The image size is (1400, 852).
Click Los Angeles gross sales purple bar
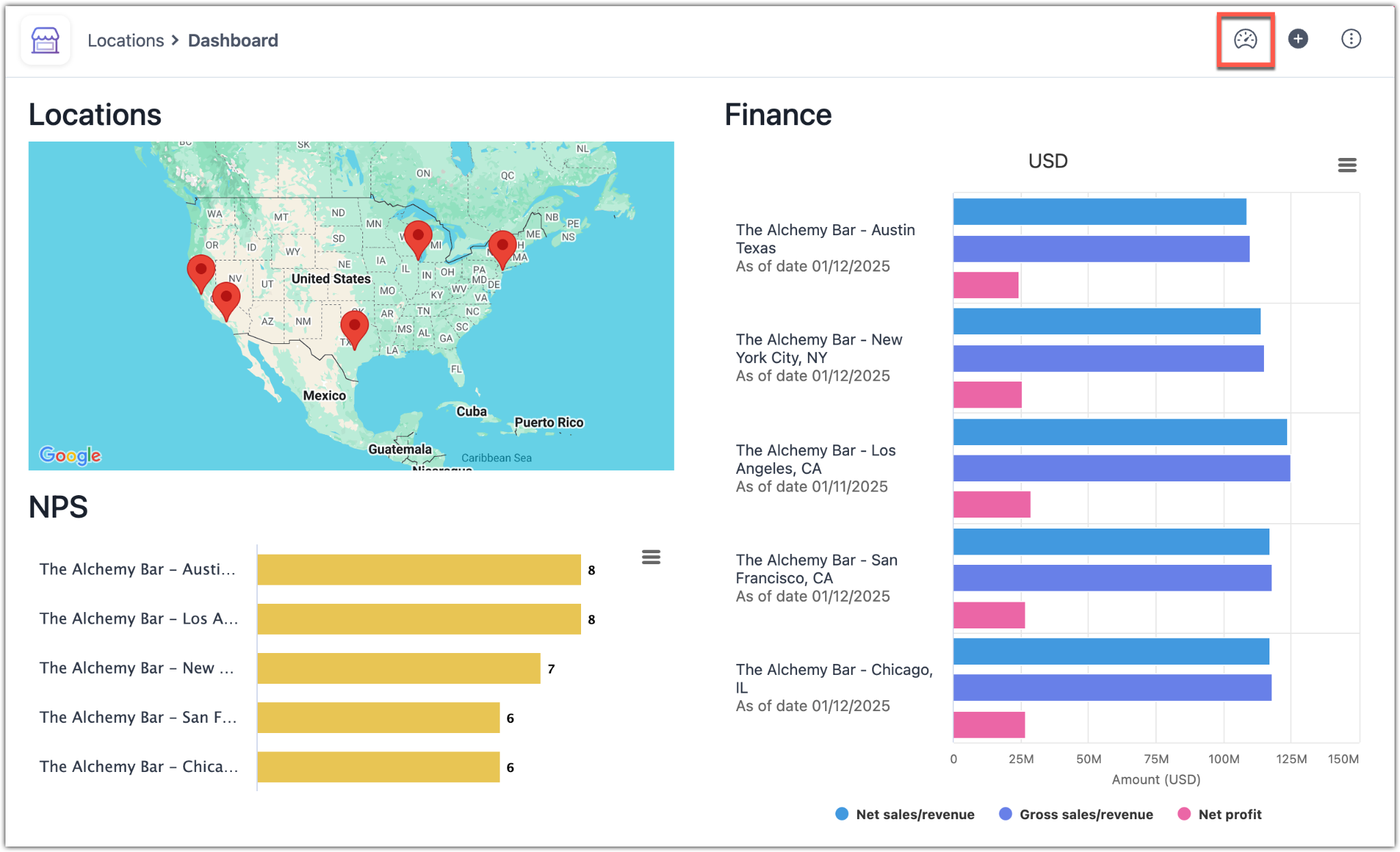click(x=1122, y=468)
